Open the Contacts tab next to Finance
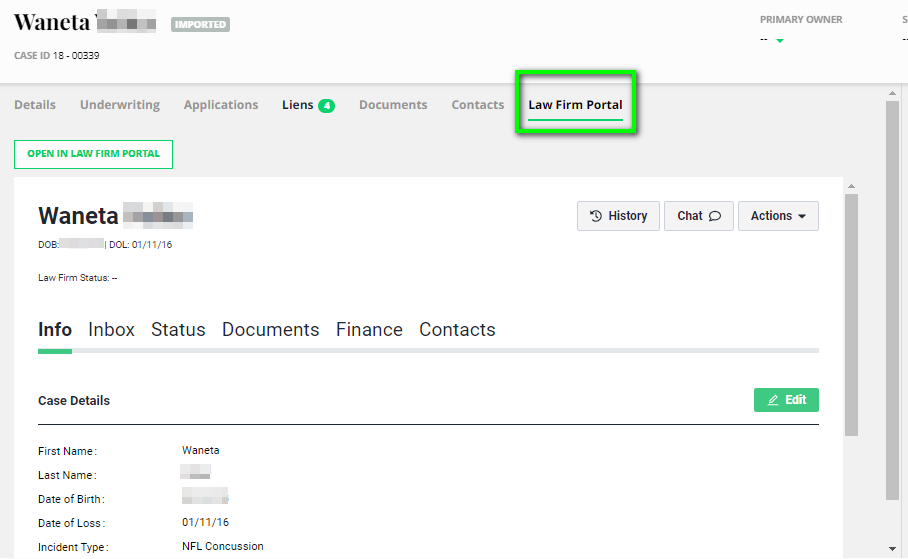The image size is (908, 559). click(457, 330)
